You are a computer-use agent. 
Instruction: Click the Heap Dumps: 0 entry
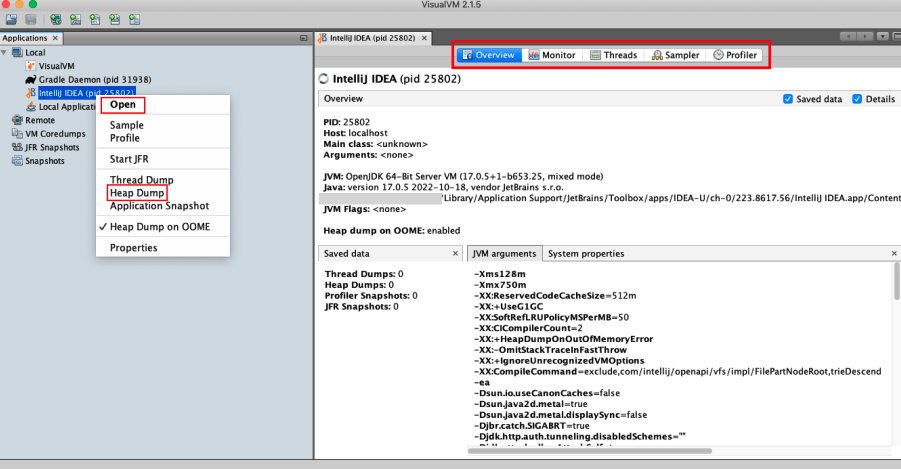pos(359,285)
